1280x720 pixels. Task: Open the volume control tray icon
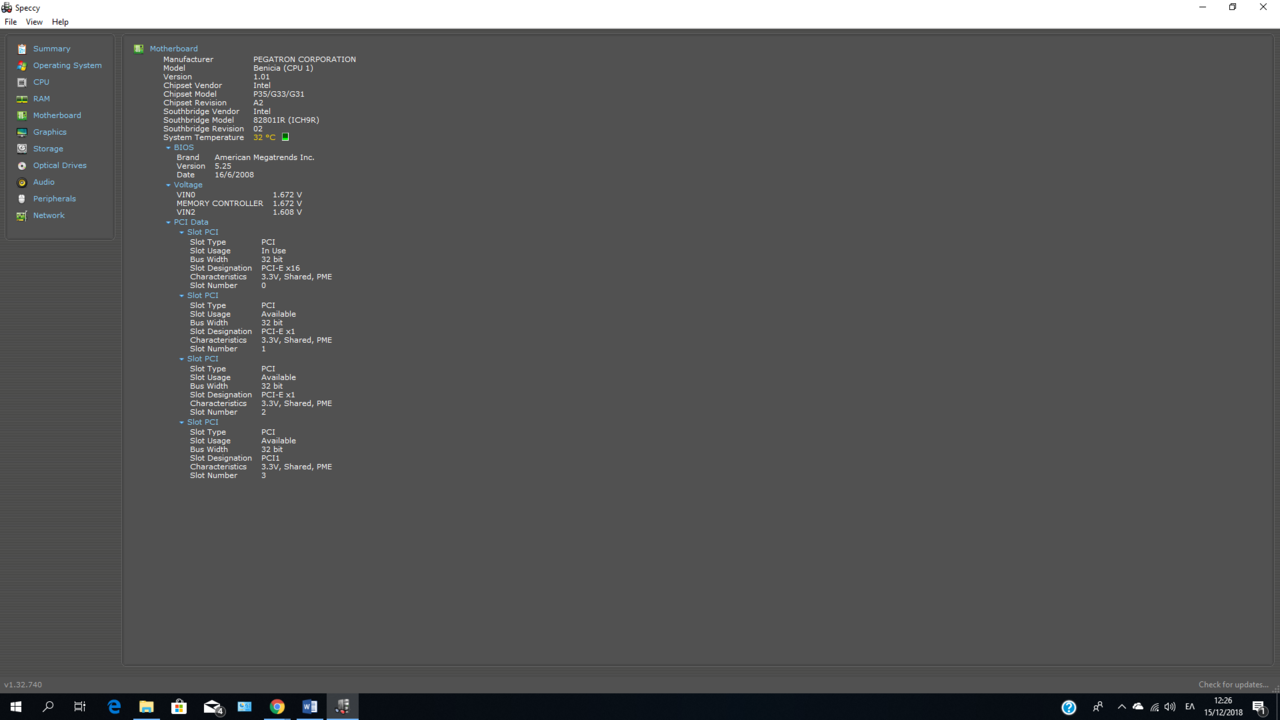pos(1170,707)
